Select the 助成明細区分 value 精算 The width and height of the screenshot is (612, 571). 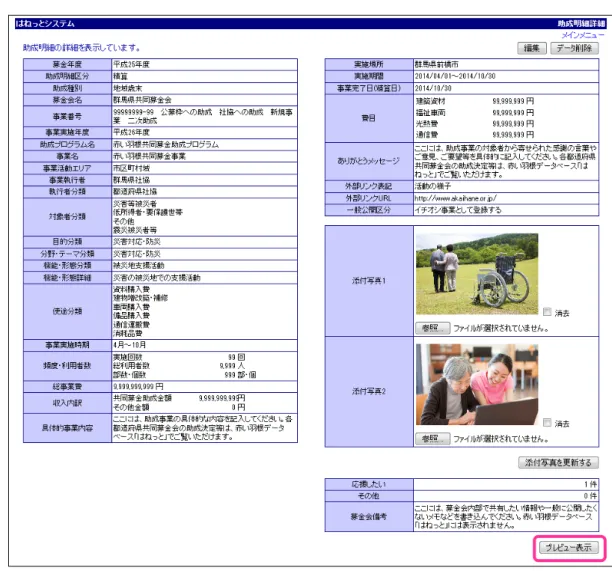[x=120, y=76]
